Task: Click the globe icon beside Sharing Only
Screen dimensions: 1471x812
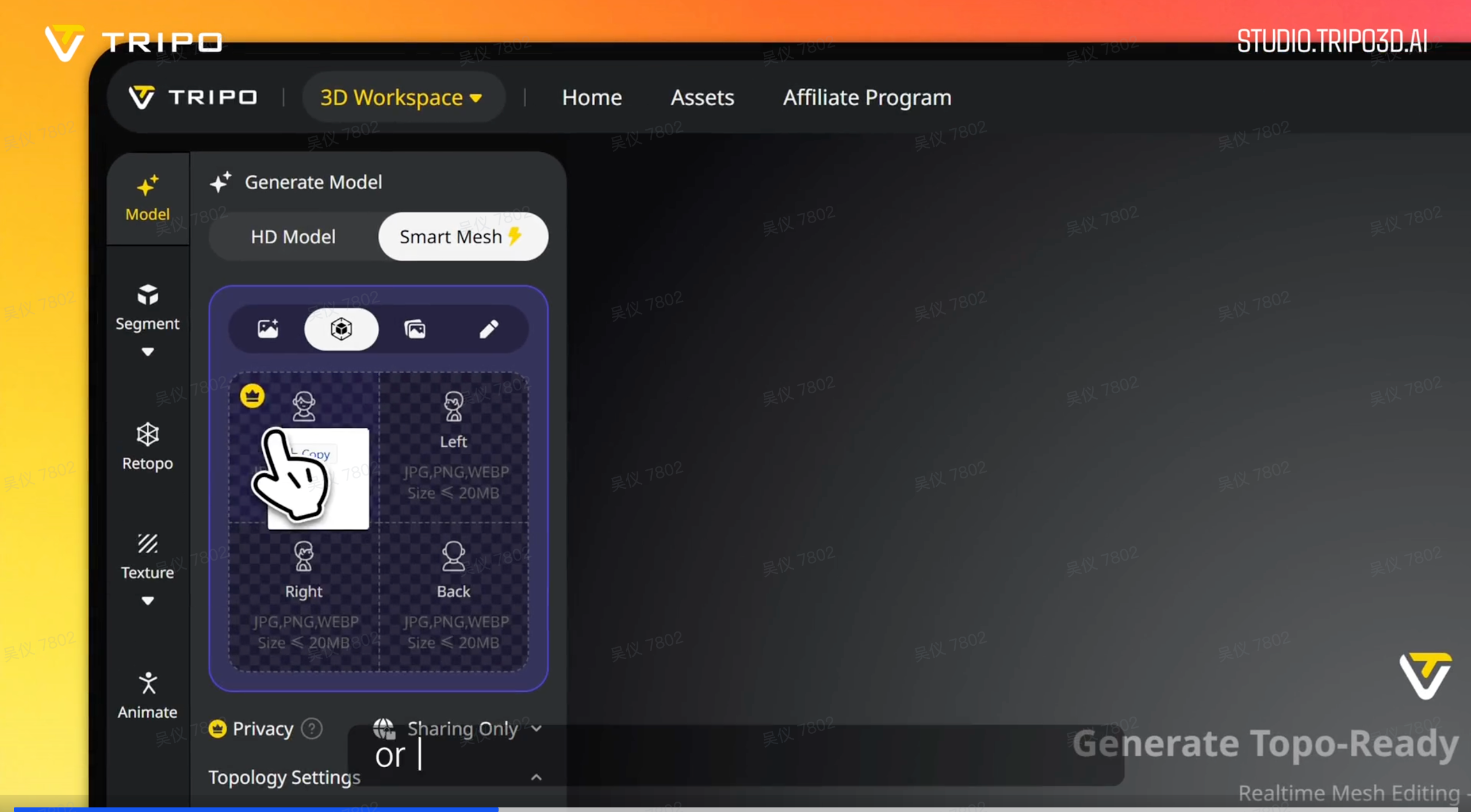Action: 384,728
